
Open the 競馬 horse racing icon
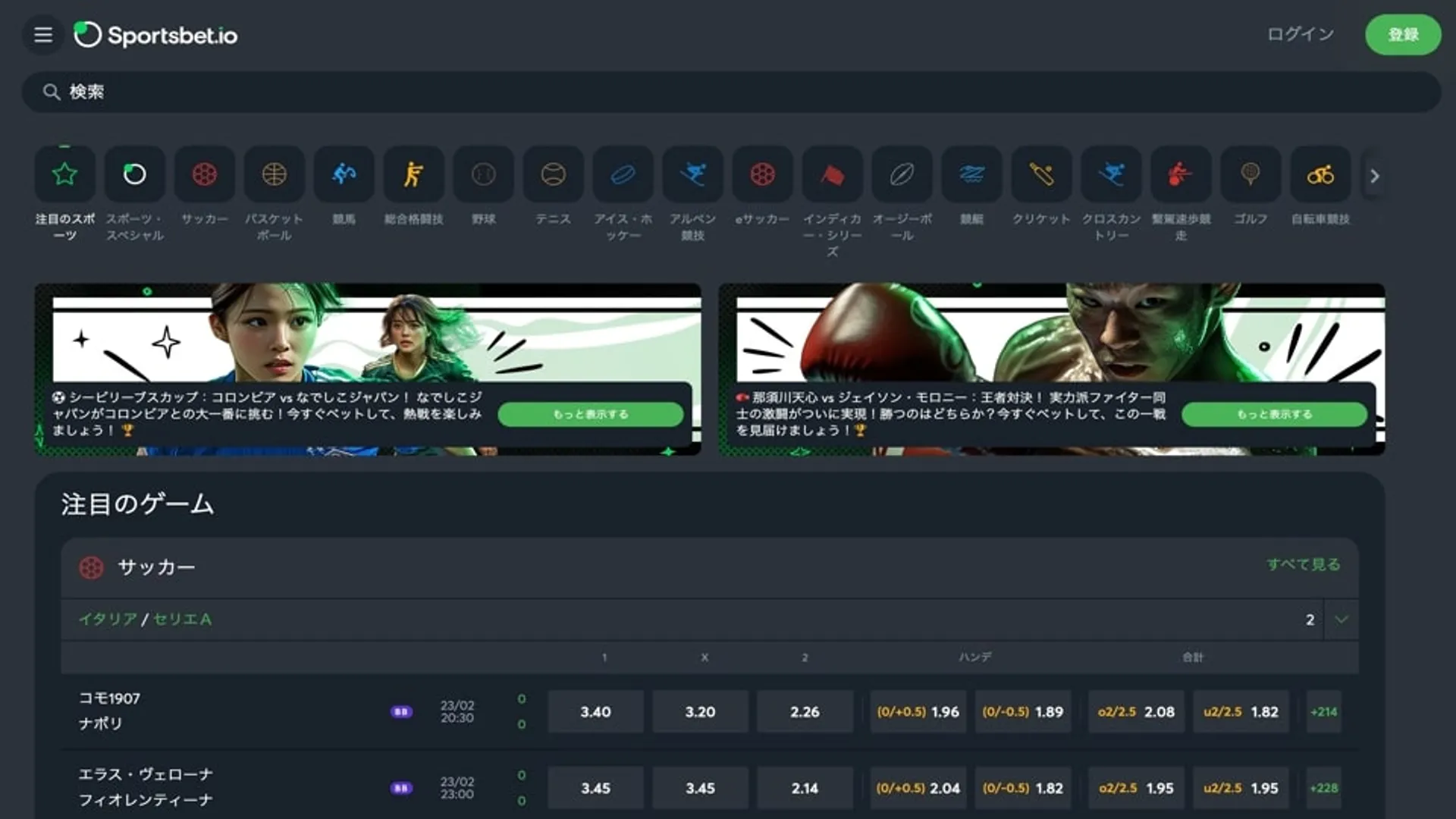[x=344, y=174]
